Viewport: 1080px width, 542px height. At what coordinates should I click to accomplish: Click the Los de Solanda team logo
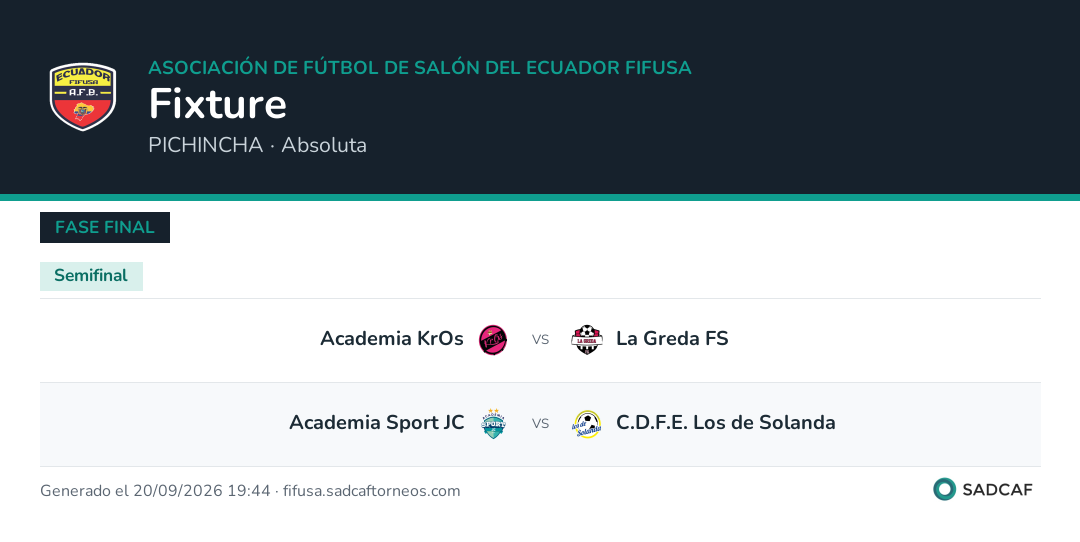[x=587, y=424]
